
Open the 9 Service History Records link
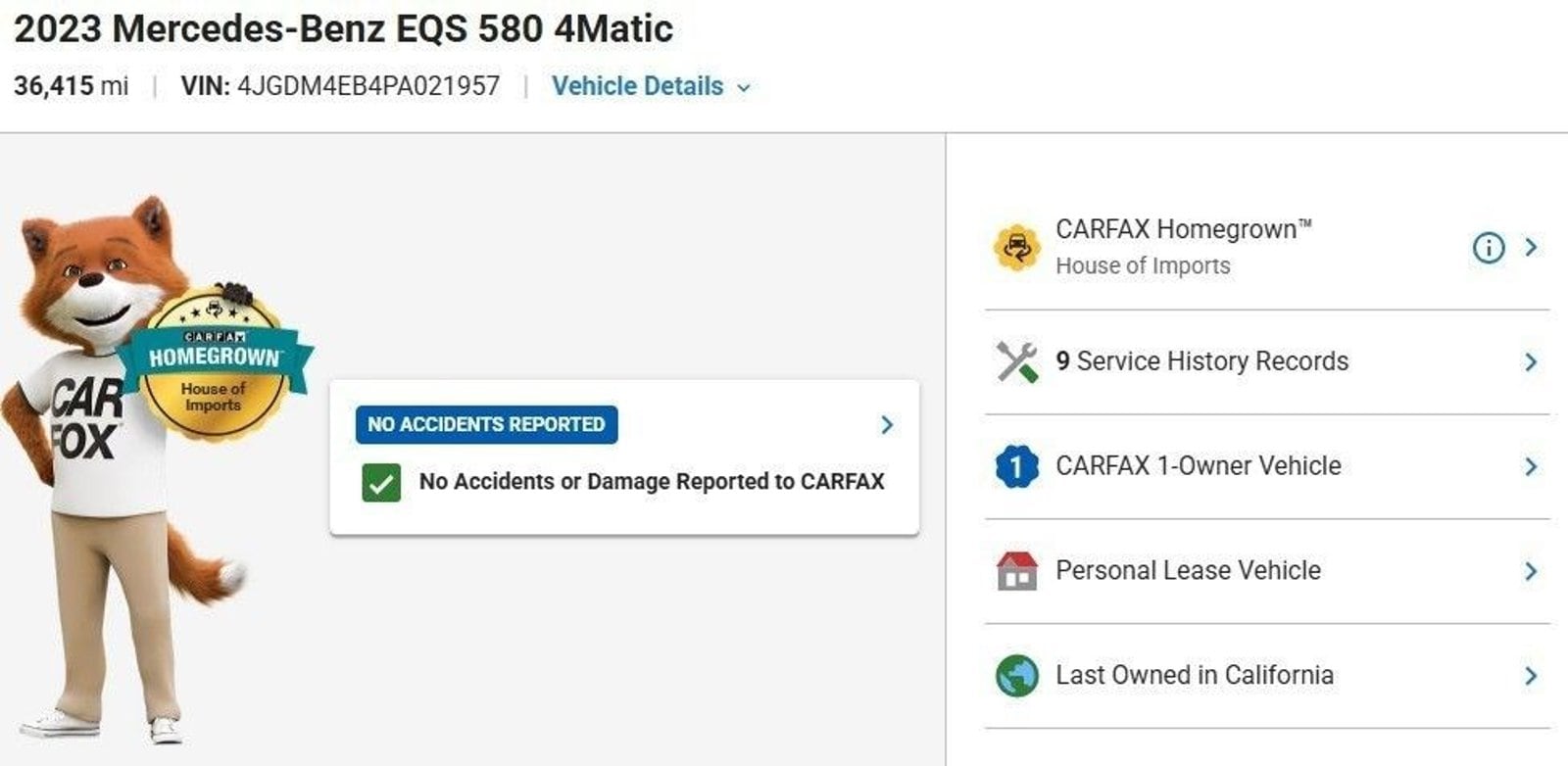1201,361
